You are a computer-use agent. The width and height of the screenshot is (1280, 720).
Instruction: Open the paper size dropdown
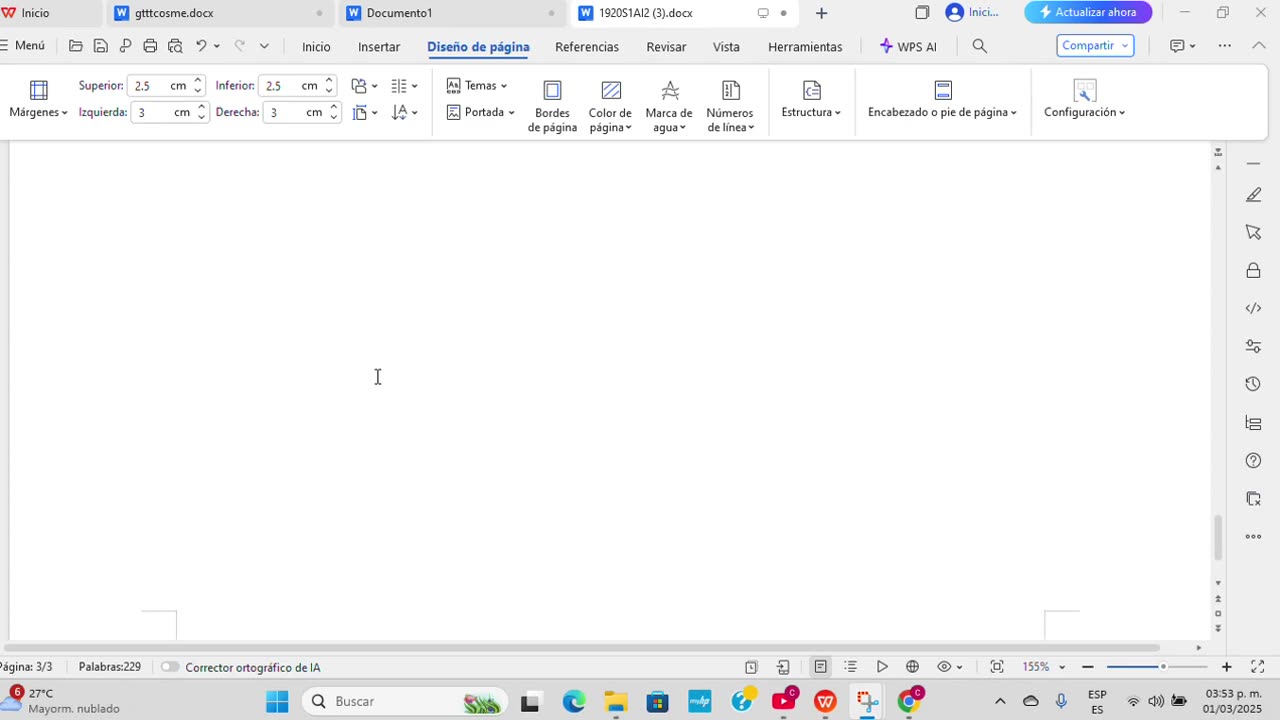tap(364, 112)
